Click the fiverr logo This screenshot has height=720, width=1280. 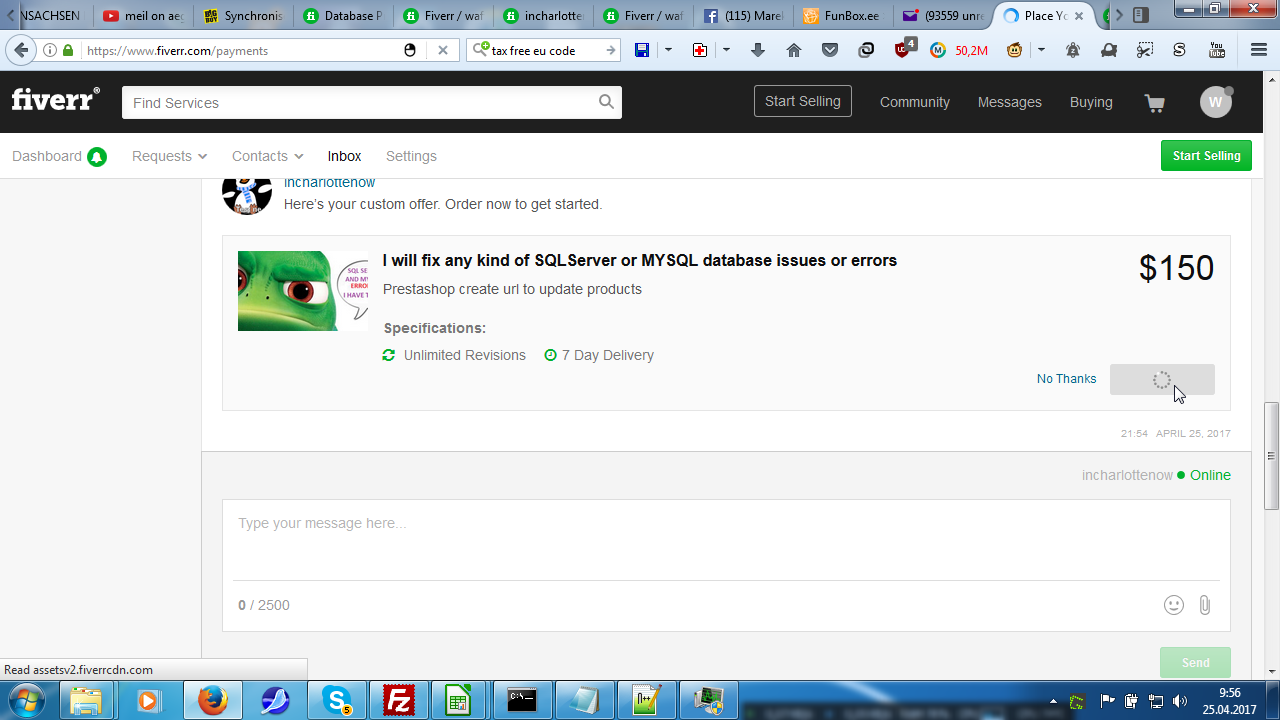click(56, 100)
